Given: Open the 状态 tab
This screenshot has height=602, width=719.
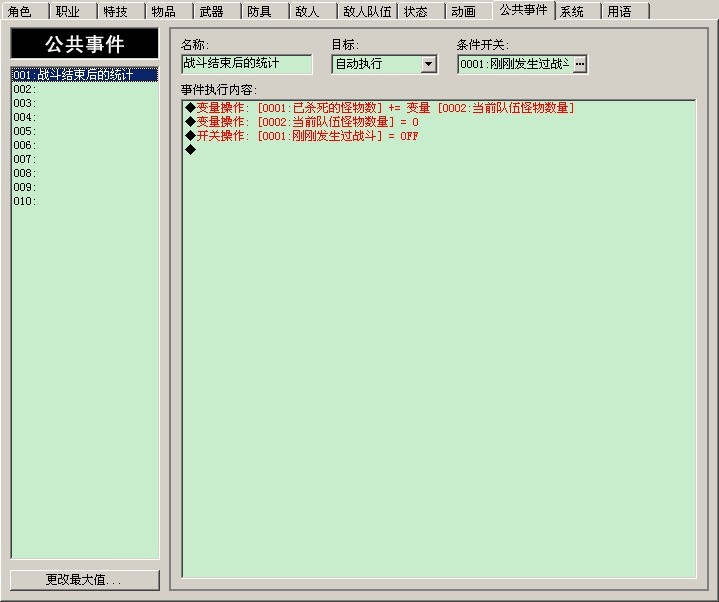Looking at the screenshot, I should [x=421, y=11].
